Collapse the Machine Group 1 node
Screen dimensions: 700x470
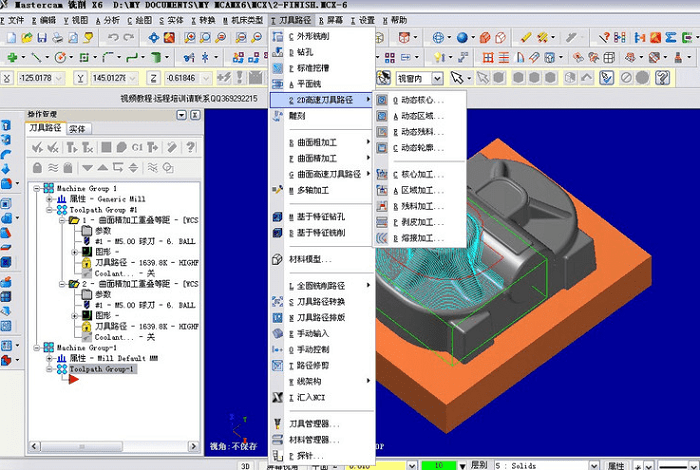pyautogui.click(x=37, y=188)
